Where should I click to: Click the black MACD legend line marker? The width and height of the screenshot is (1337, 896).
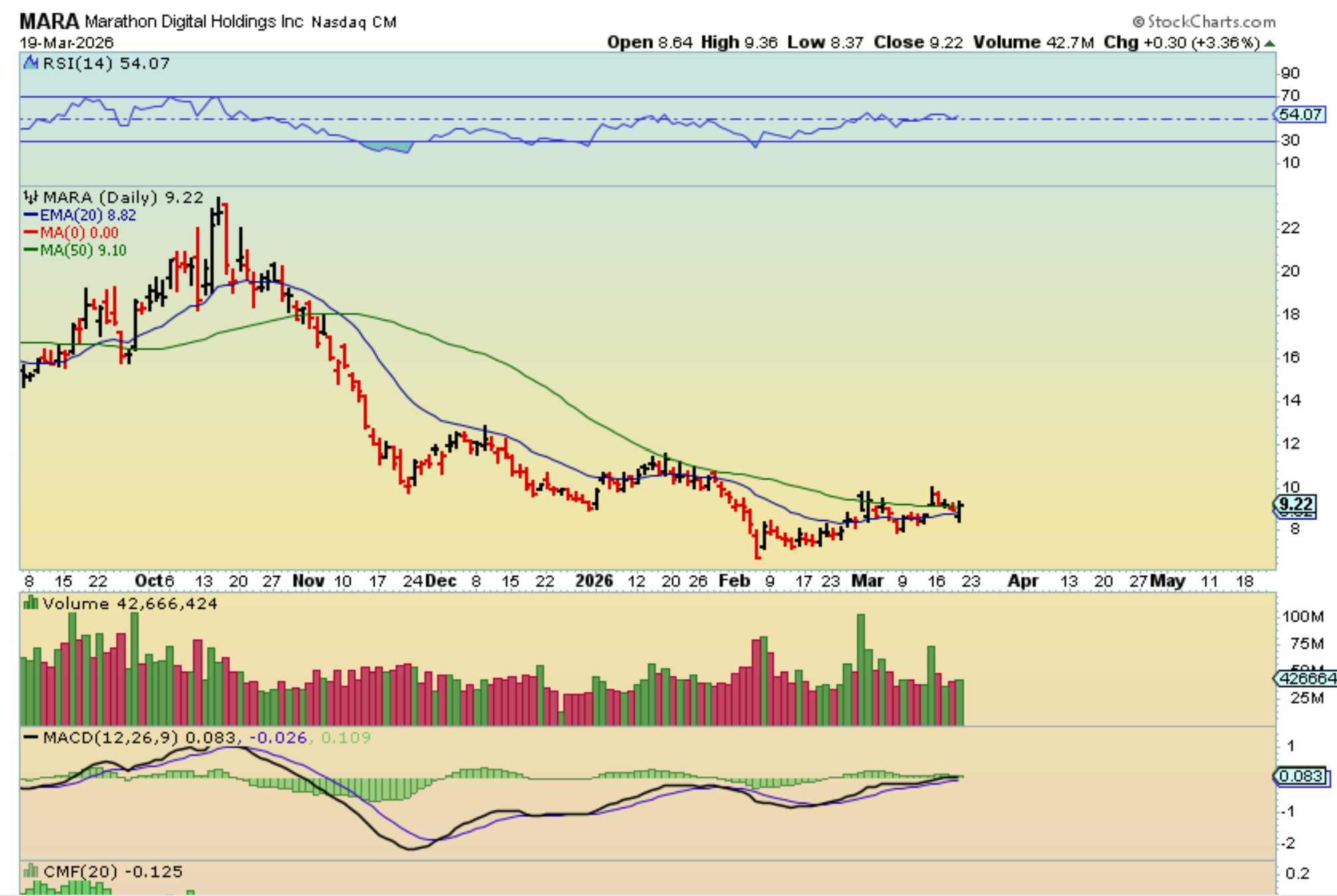coord(31,738)
